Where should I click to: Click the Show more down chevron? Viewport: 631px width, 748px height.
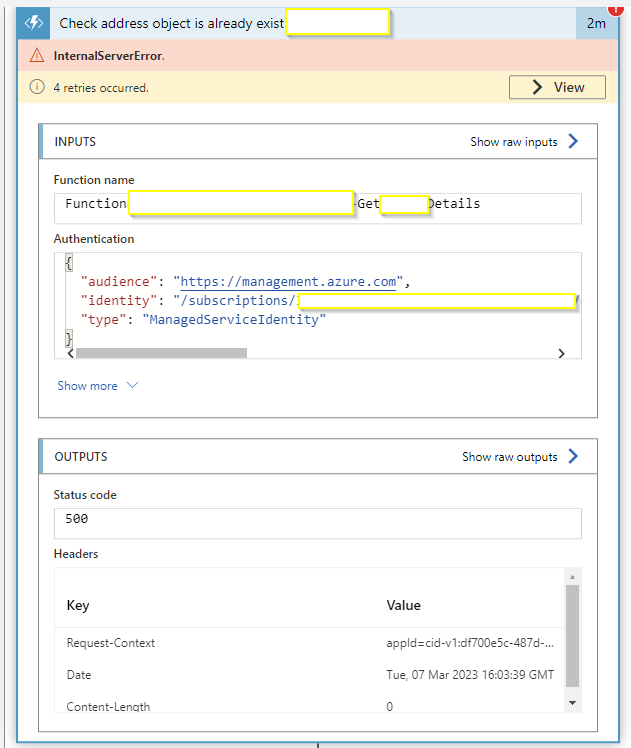(133, 385)
